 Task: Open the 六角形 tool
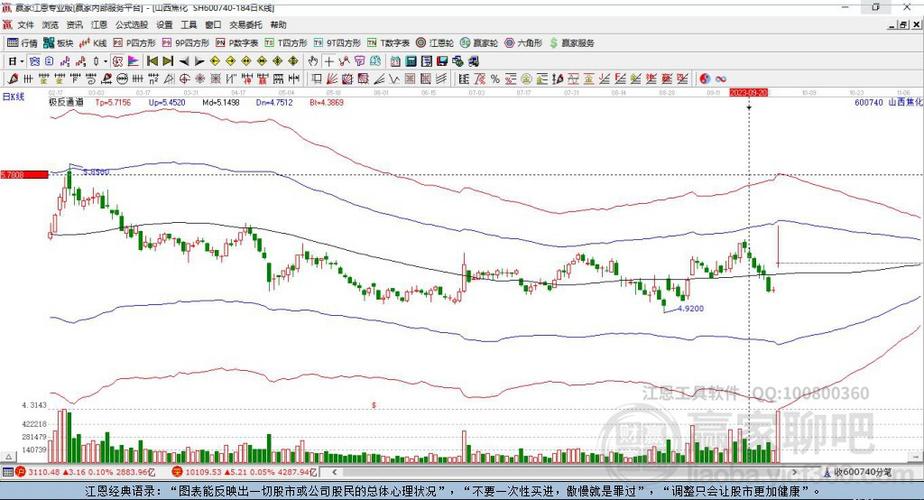[x=523, y=43]
